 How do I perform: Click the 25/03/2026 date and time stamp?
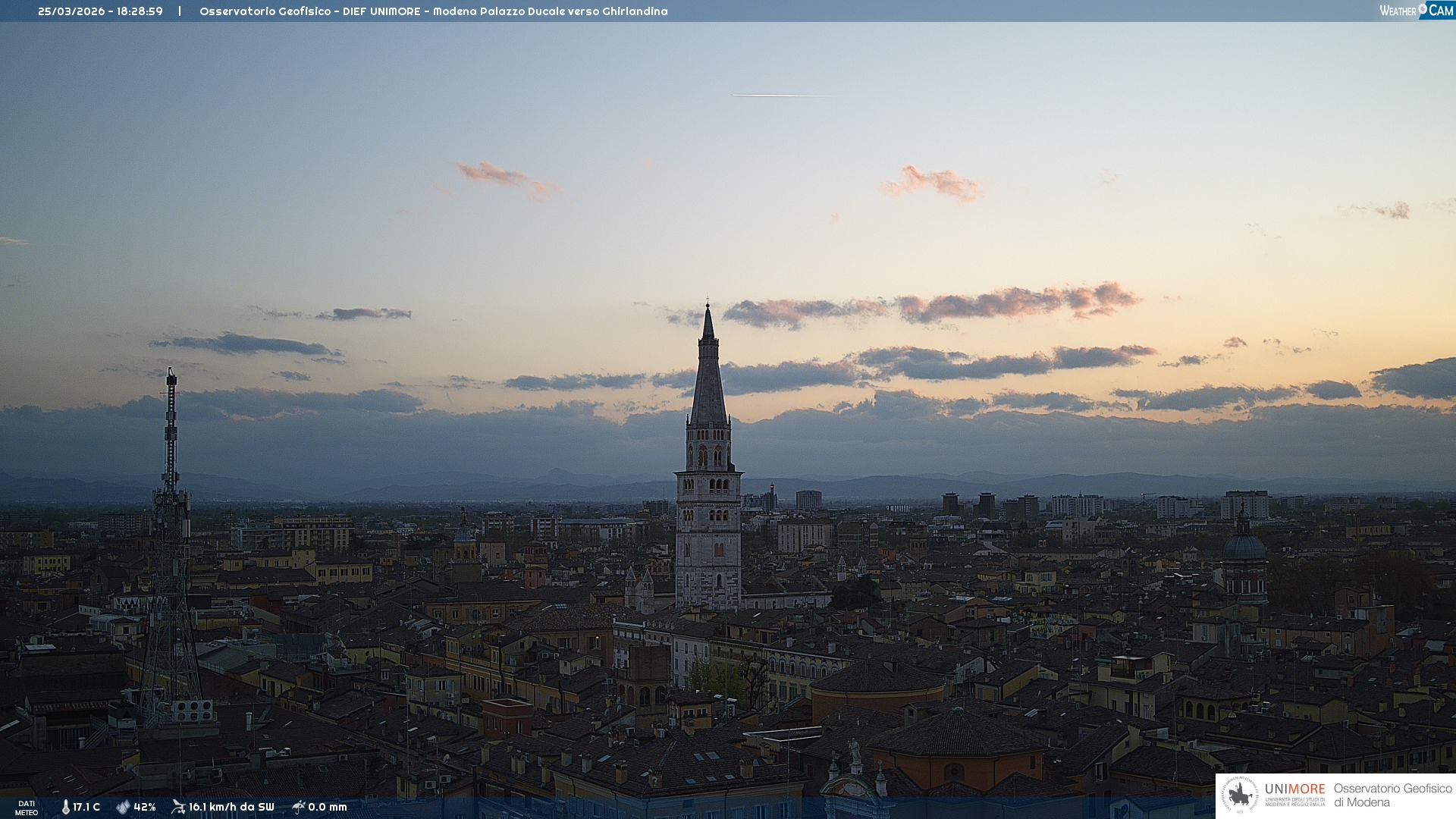[x=100, y=11]
